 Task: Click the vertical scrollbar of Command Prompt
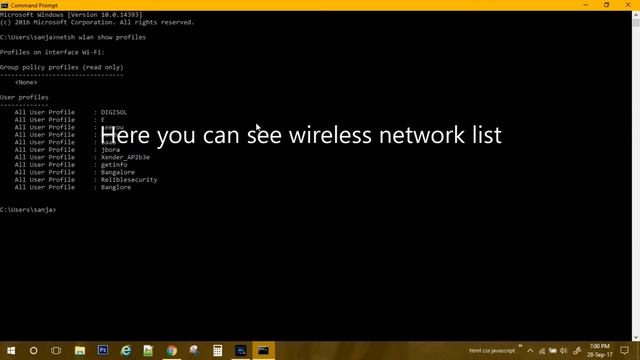pos(636,176)
